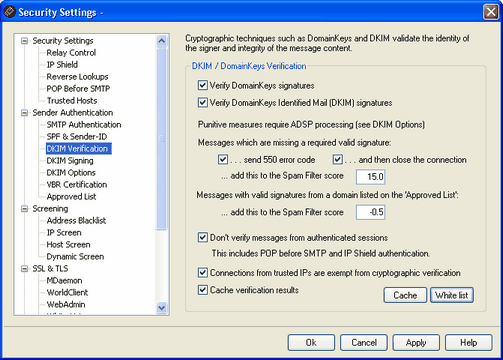
Task: Confirm with the Ok button
Action: point(311,343)
